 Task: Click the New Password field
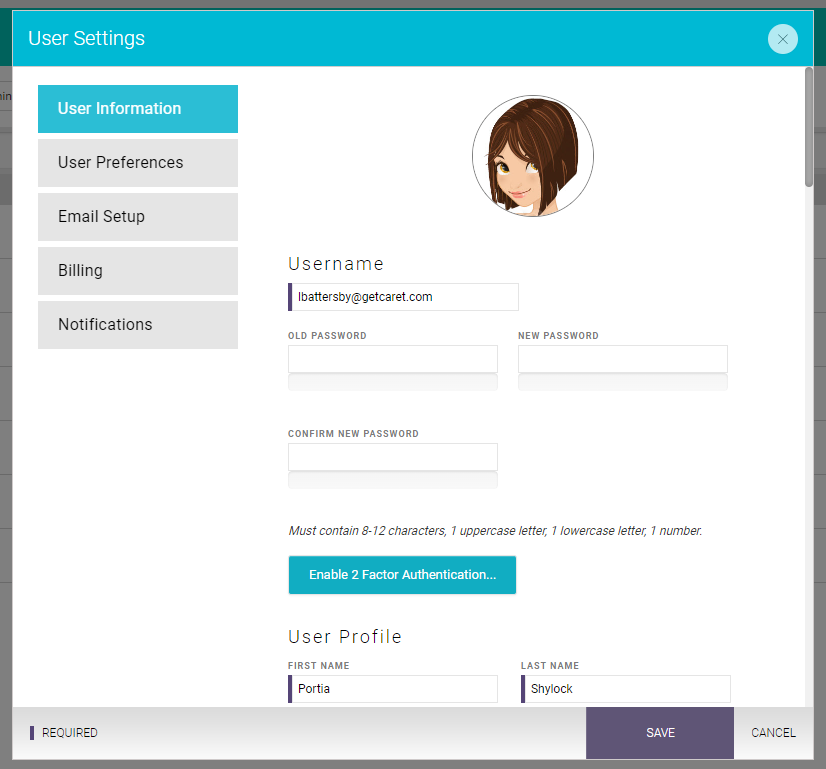pyautogui.click(x=622, y=358)
